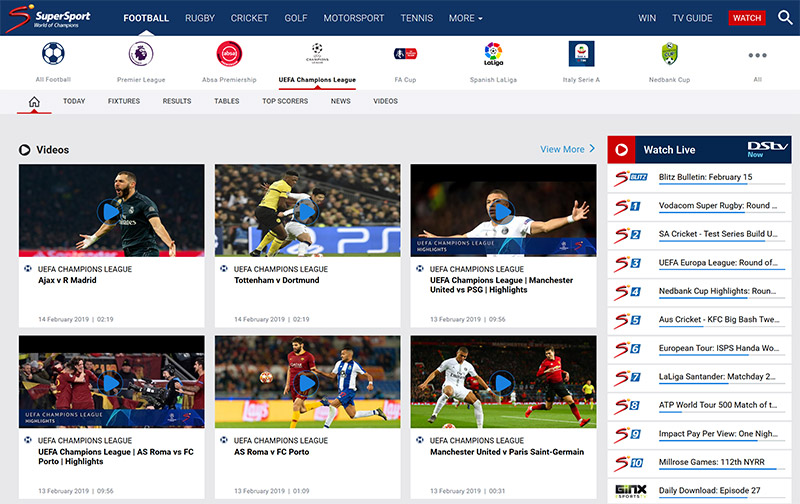
Task: Play AS Roma vs FC Porto Highlights video
Action: pos(111,382)
